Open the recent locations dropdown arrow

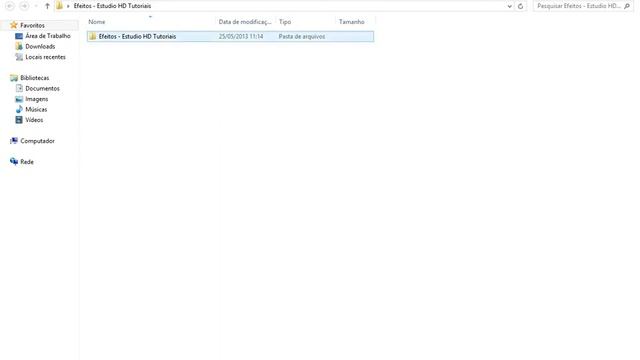[36, 6]
